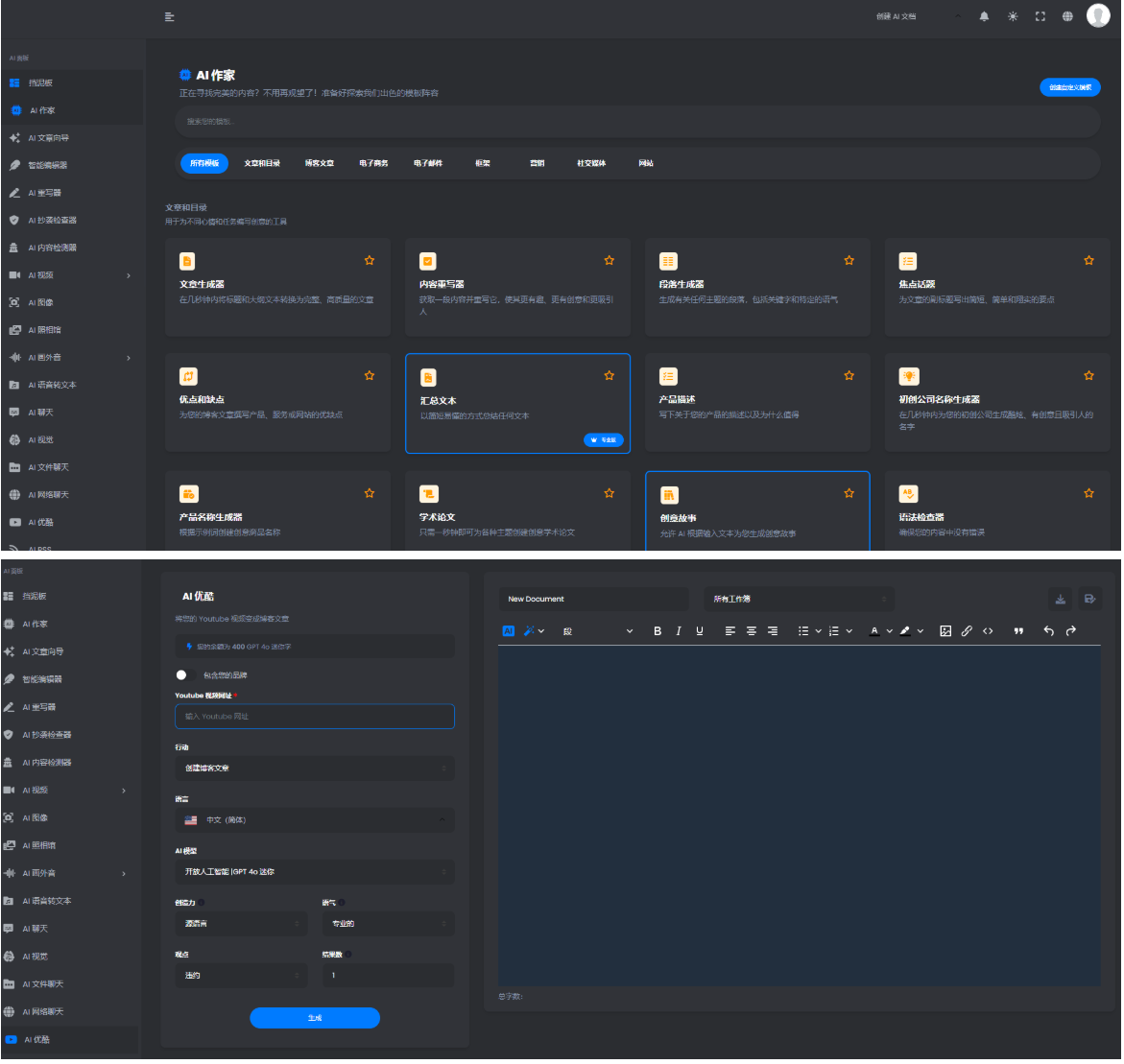Screen dimensions: 1124x1064
Task: Select the 电子邮件 tab
Action: click(428, 163)
